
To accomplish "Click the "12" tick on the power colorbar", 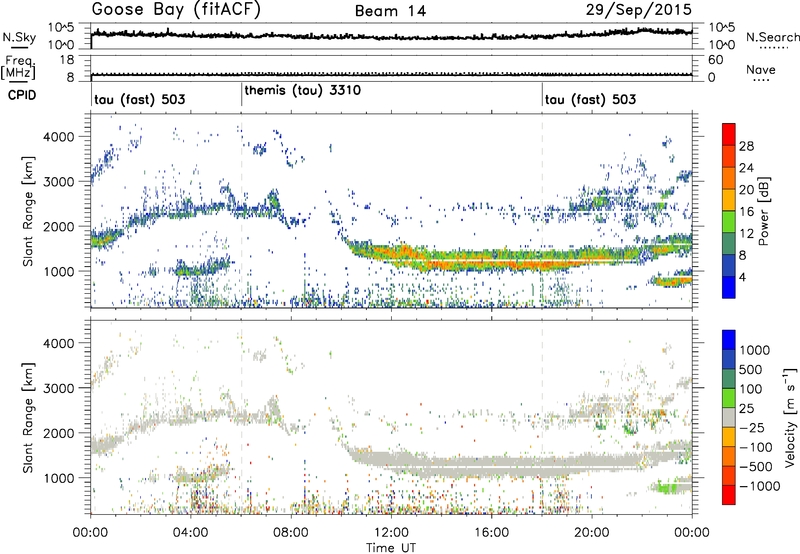I will (746, 234).
